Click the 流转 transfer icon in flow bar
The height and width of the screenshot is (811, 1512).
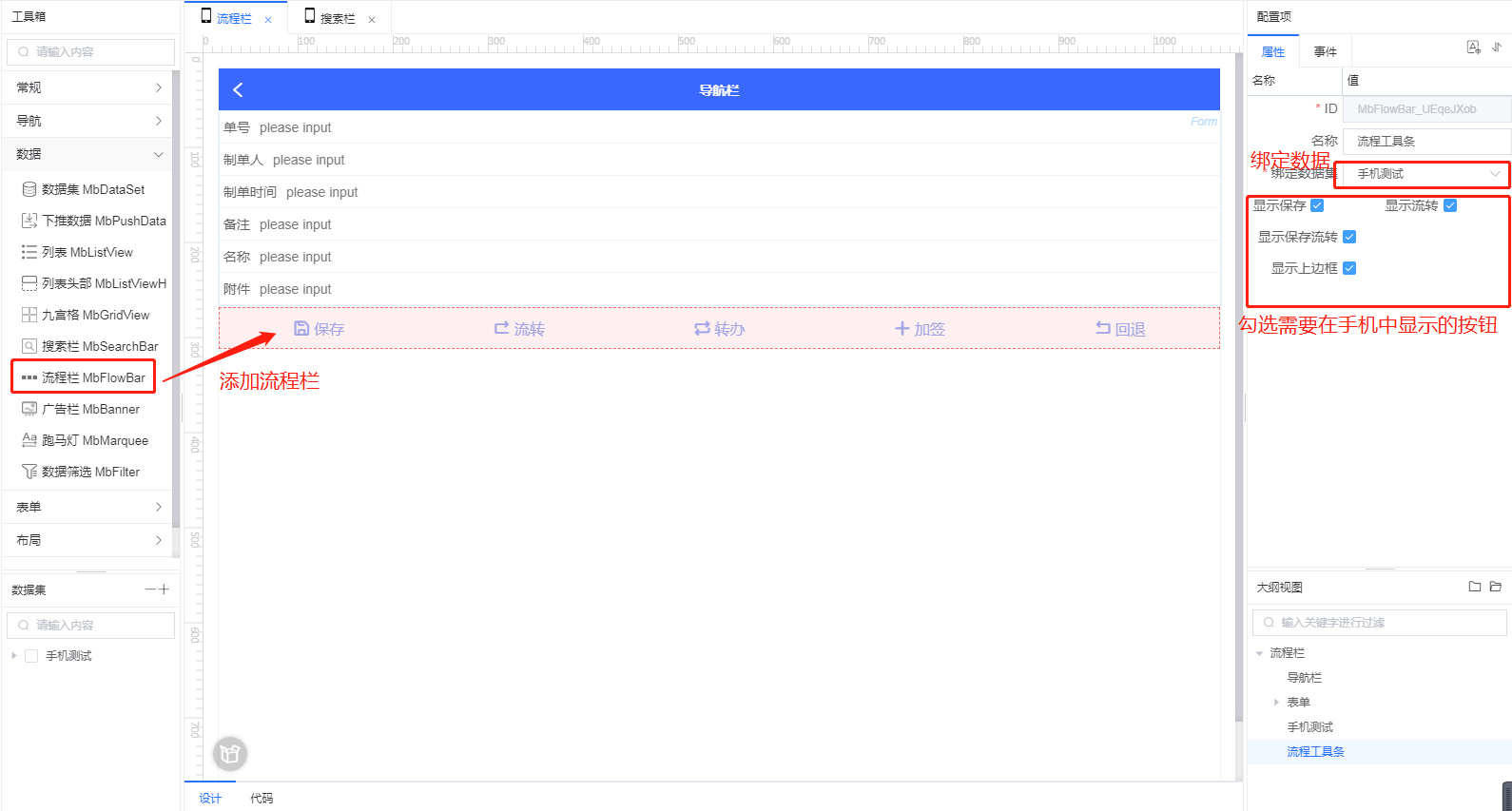501,328
